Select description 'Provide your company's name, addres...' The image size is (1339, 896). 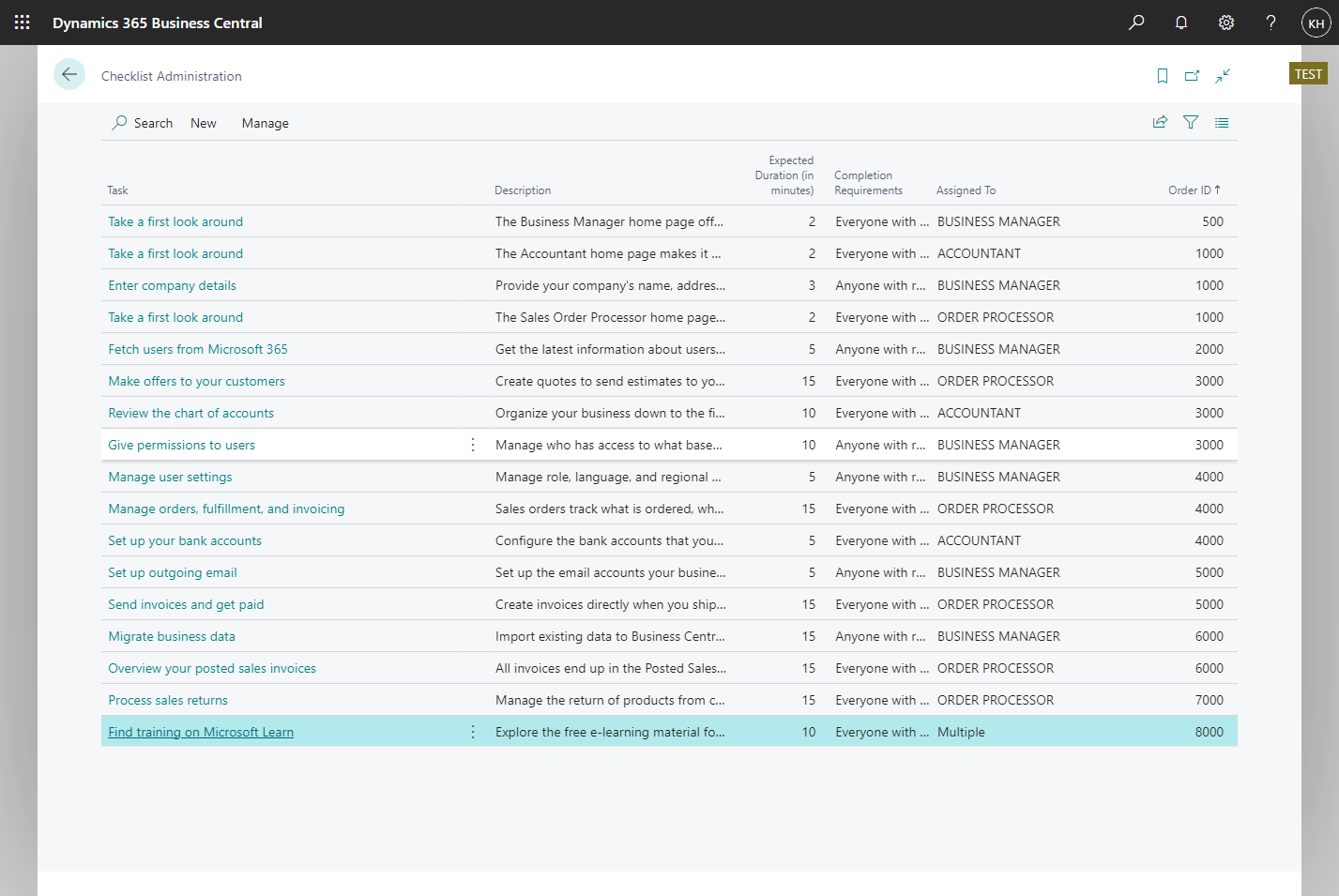click(x=610, y=285)
